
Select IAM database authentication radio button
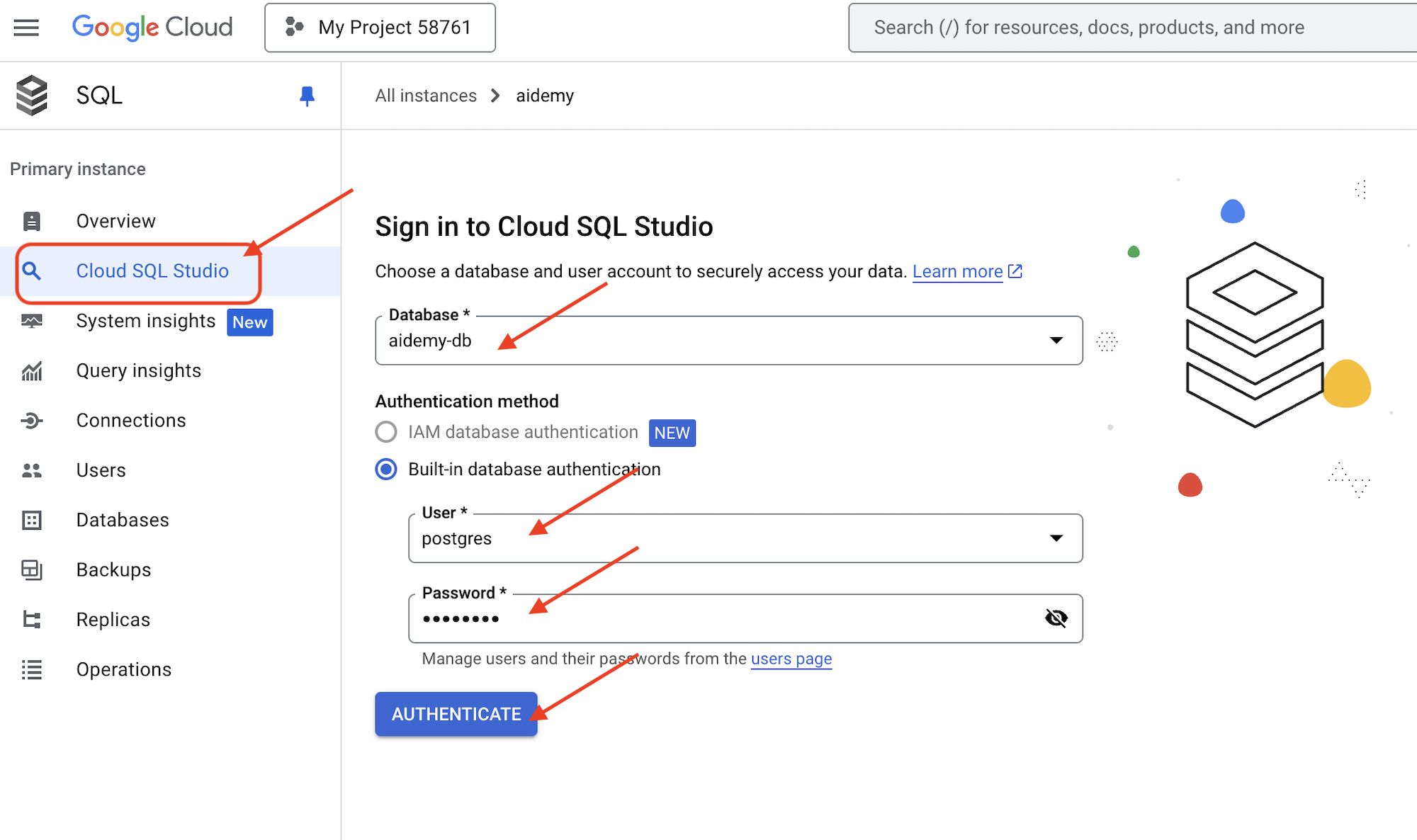386,432
